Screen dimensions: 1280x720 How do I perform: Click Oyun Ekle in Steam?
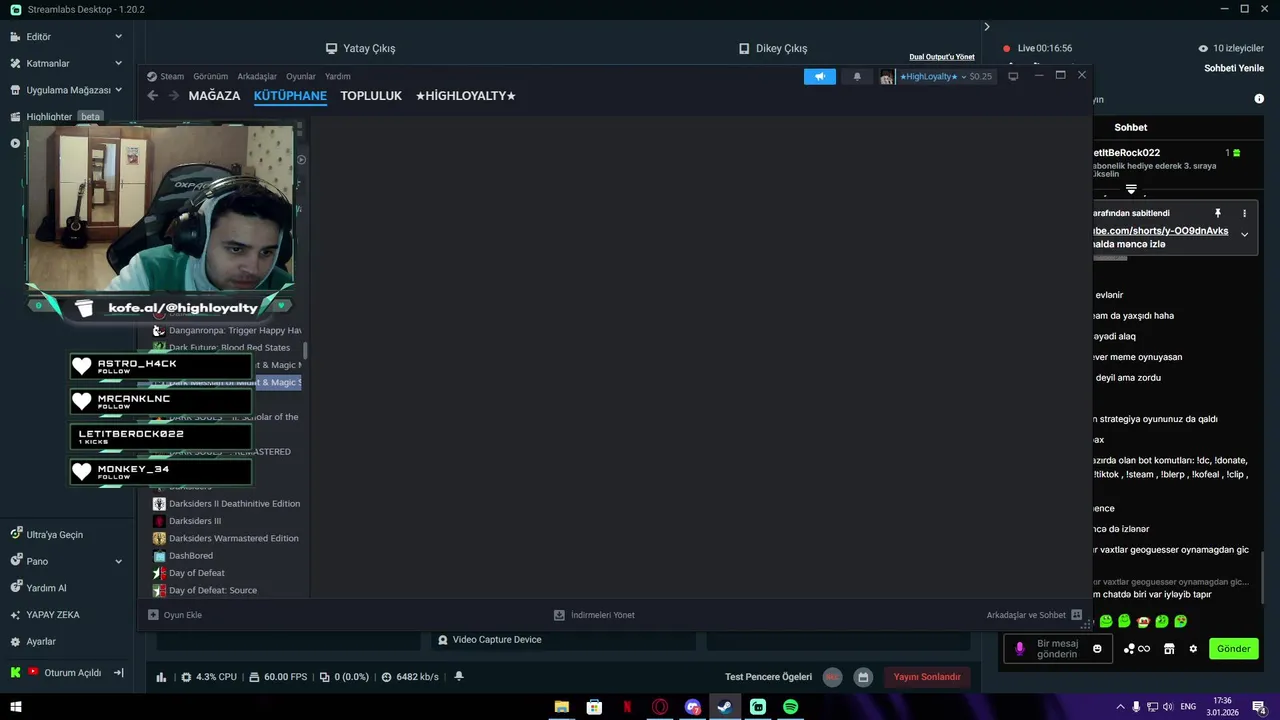click(175, 615)
